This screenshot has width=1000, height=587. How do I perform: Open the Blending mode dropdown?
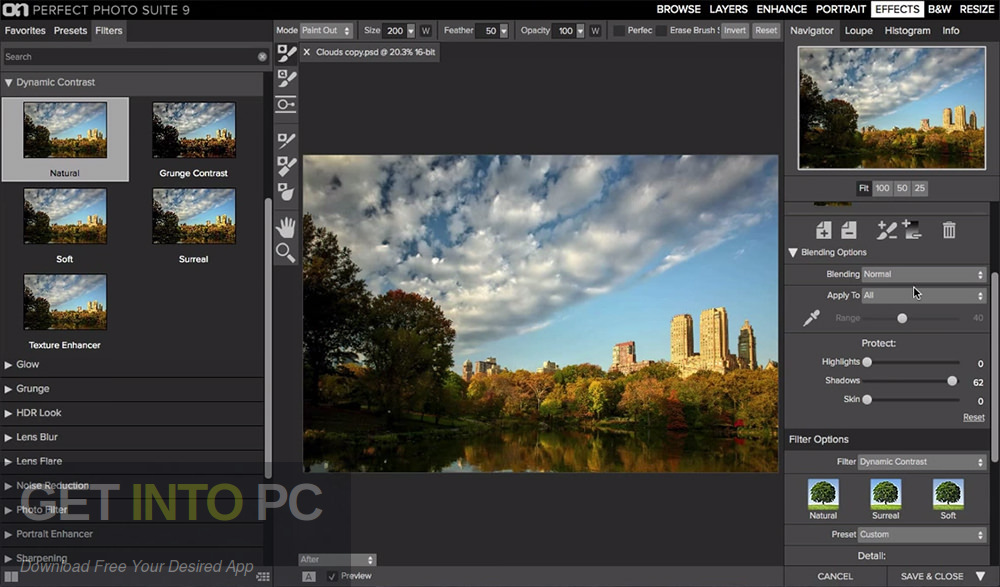click(x=923, y=274)
